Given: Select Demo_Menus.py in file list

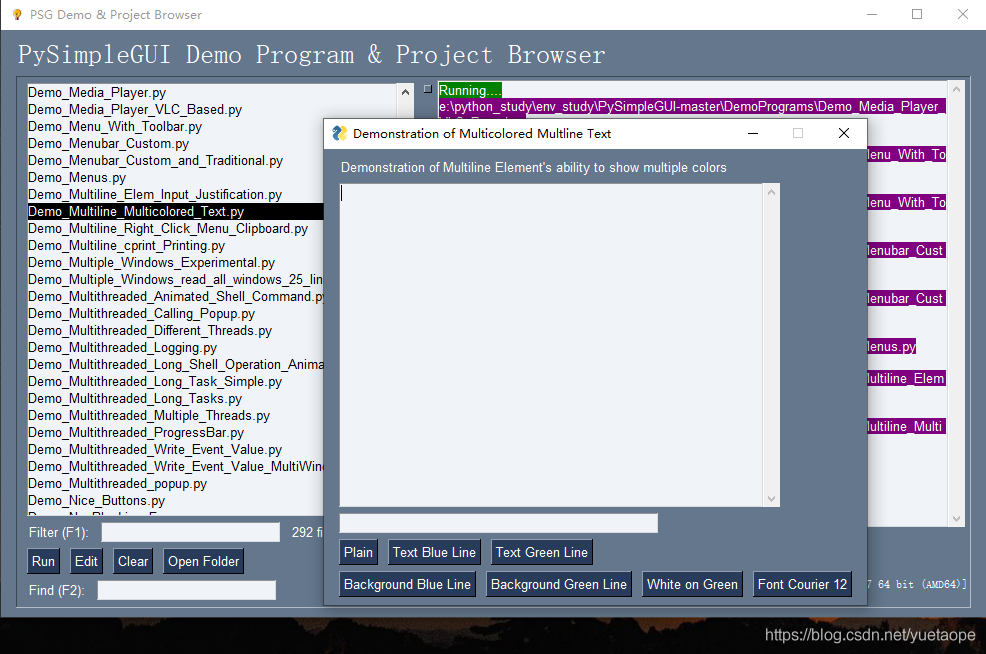Looking at the screenshot, I should pyautogui.click(x=77, y=177).
